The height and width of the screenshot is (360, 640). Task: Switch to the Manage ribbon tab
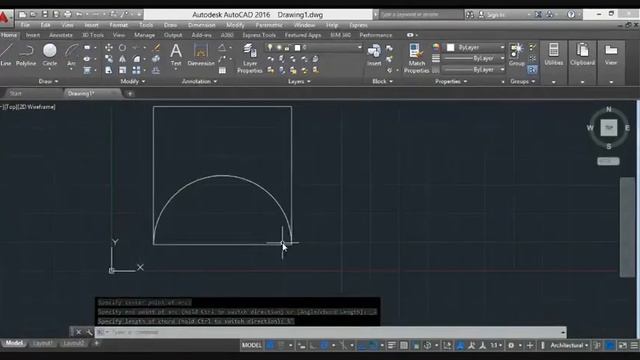(144, 35)
